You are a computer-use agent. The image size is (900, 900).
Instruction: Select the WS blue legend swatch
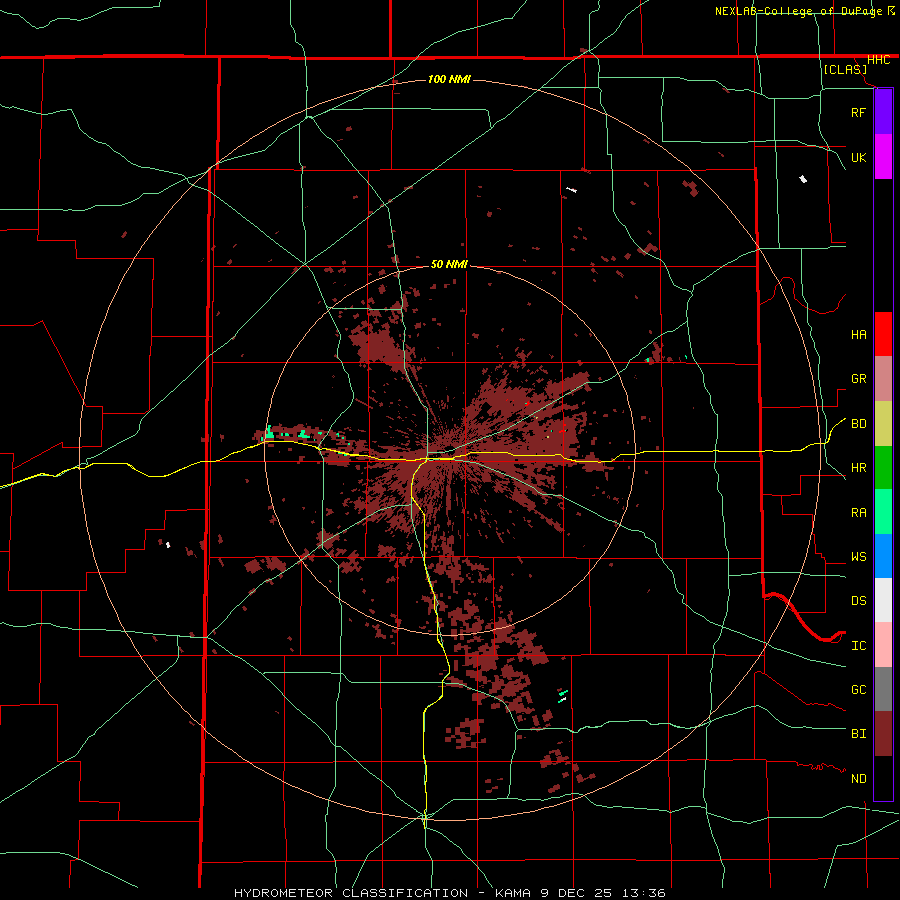(883, 556)
